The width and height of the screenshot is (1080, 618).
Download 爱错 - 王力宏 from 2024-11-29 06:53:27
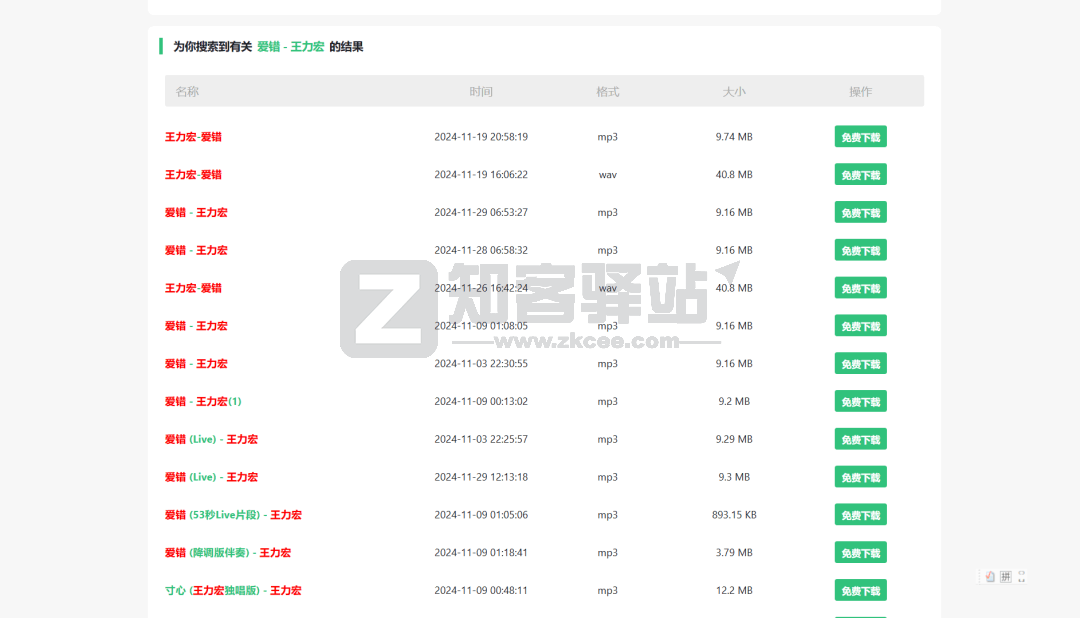tap(860, 213)
